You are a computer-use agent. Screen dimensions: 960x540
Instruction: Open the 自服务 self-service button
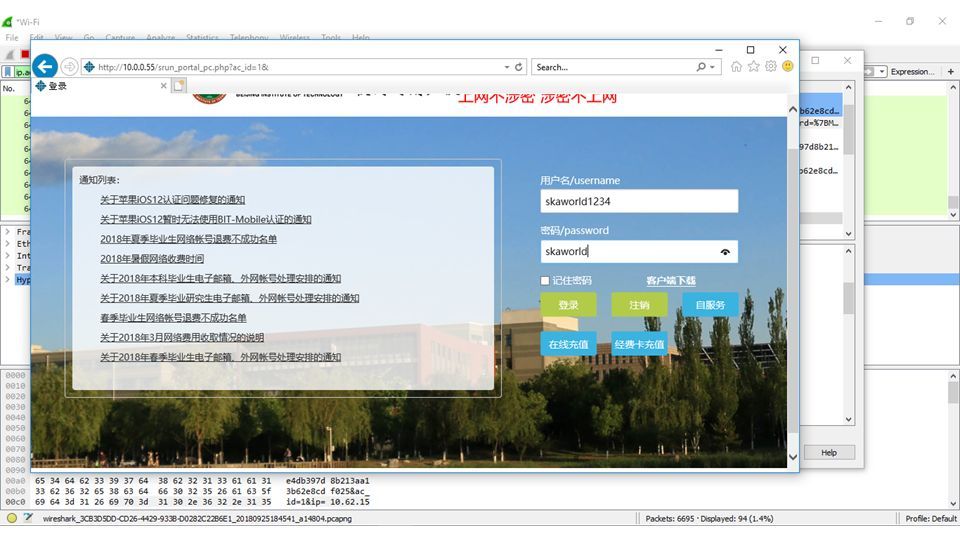pos(710,305)
